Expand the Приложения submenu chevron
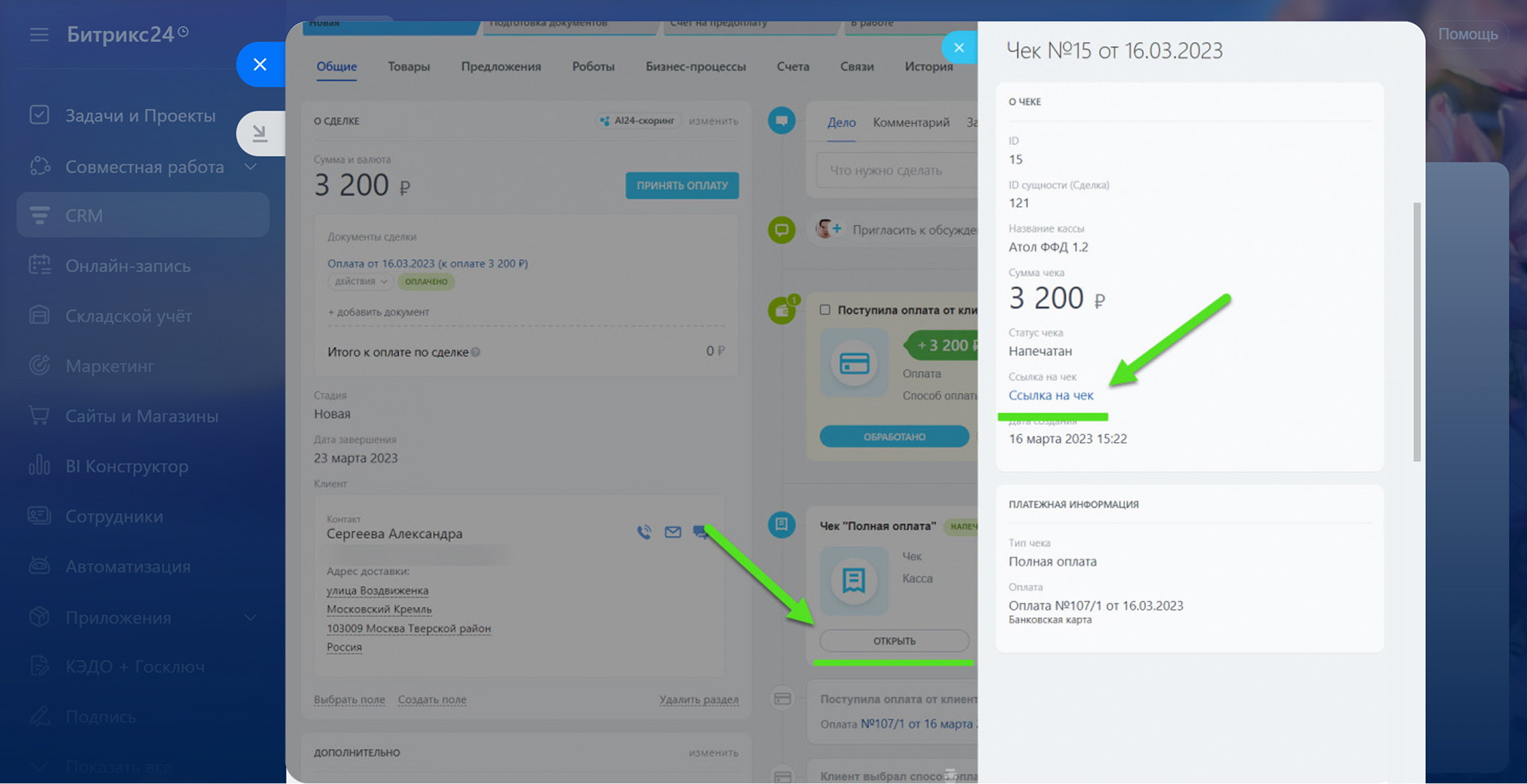This screenshot has width=1527, height=784. 251,618
